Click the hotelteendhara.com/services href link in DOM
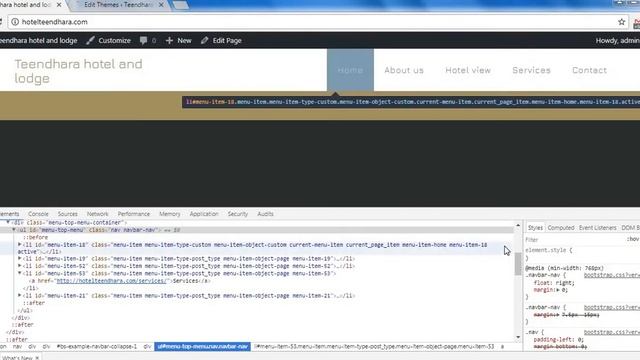The height and width of the screenshot is (360, 640). (x=111, y=281)
